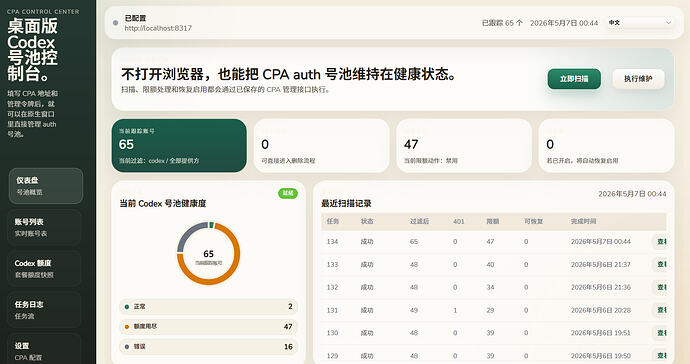Click the 可恢复 column header
Image resolution: width=690 pixels, height=364 pixels.
point(533,221)
